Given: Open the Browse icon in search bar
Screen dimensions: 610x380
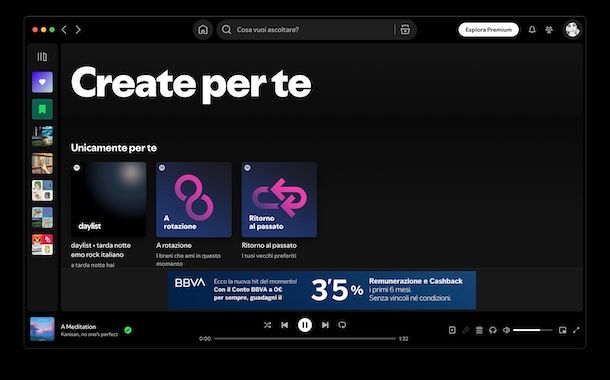Looking at the screenshot, I should 405,30.
